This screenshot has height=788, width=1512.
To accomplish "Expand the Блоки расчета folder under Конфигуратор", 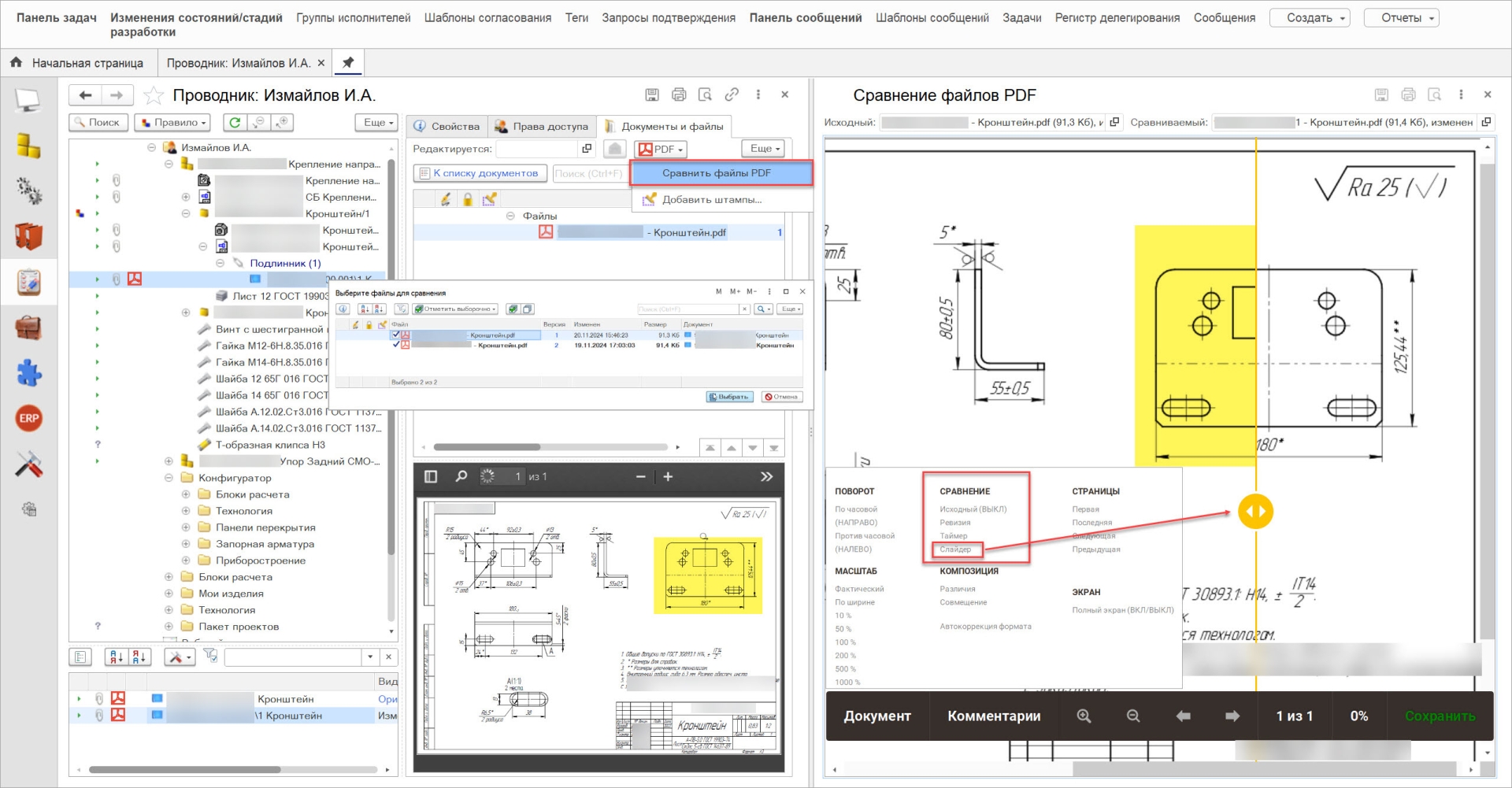I will [x=186, y=494].
